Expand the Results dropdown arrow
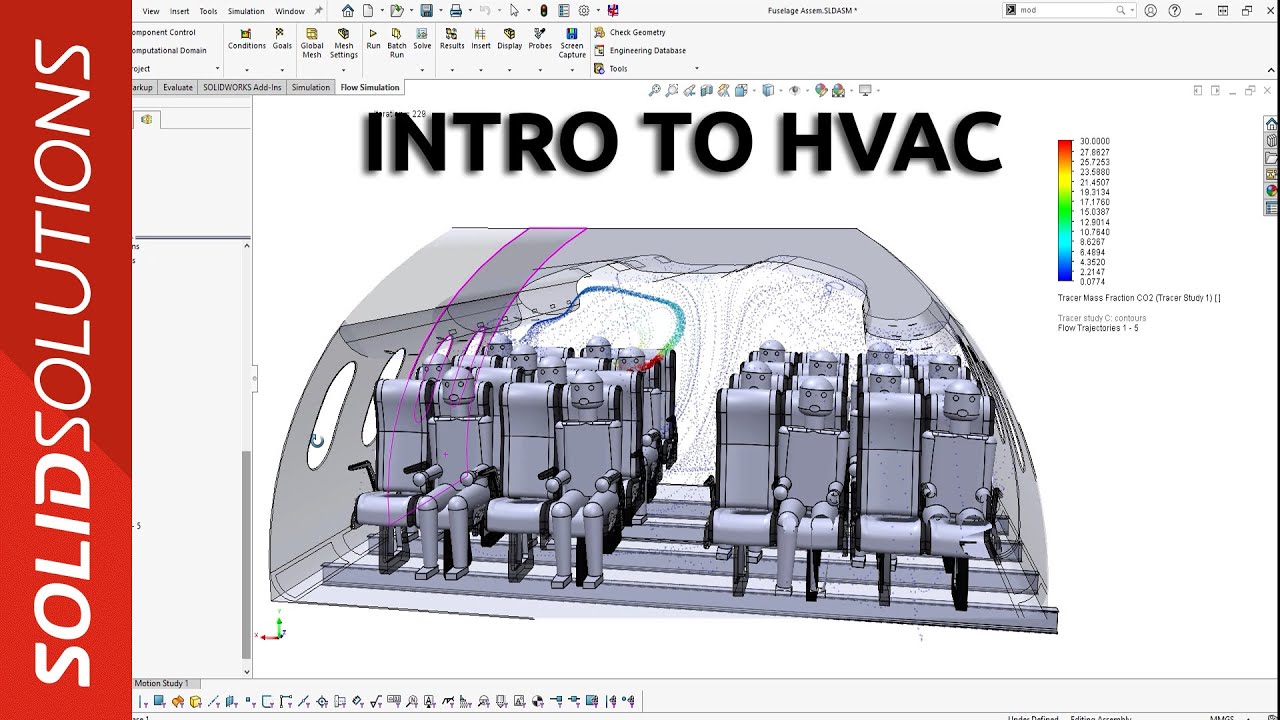This screenshot has width=1280, height=720. point(452,70)
